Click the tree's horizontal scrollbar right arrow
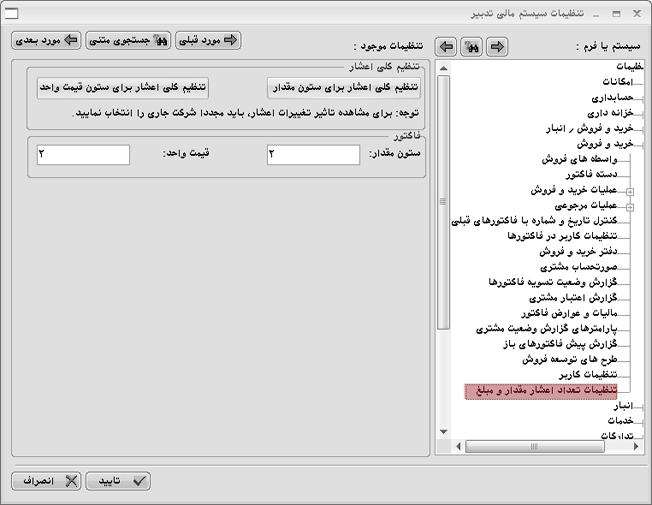Image resolution: width=652 pixels, height=505 pixels. tap(636, 446)
